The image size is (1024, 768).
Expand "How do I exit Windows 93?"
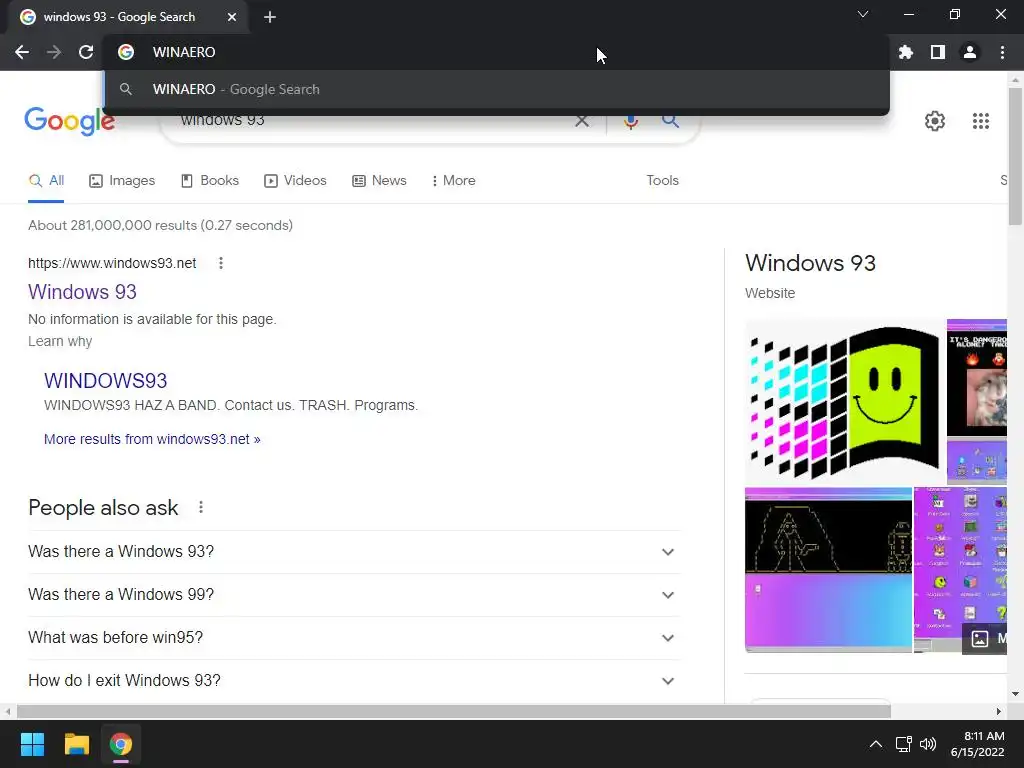coord(354,681)
